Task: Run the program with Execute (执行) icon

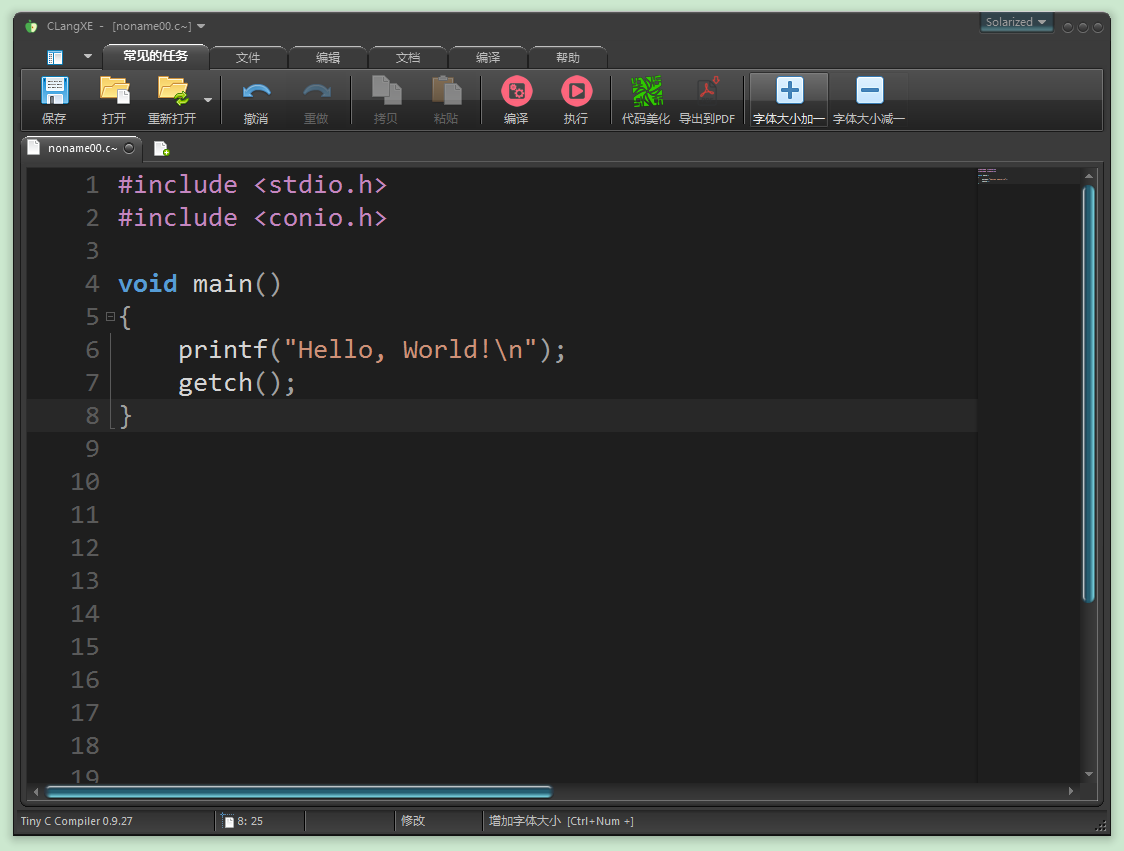Action: coord(576,91)
